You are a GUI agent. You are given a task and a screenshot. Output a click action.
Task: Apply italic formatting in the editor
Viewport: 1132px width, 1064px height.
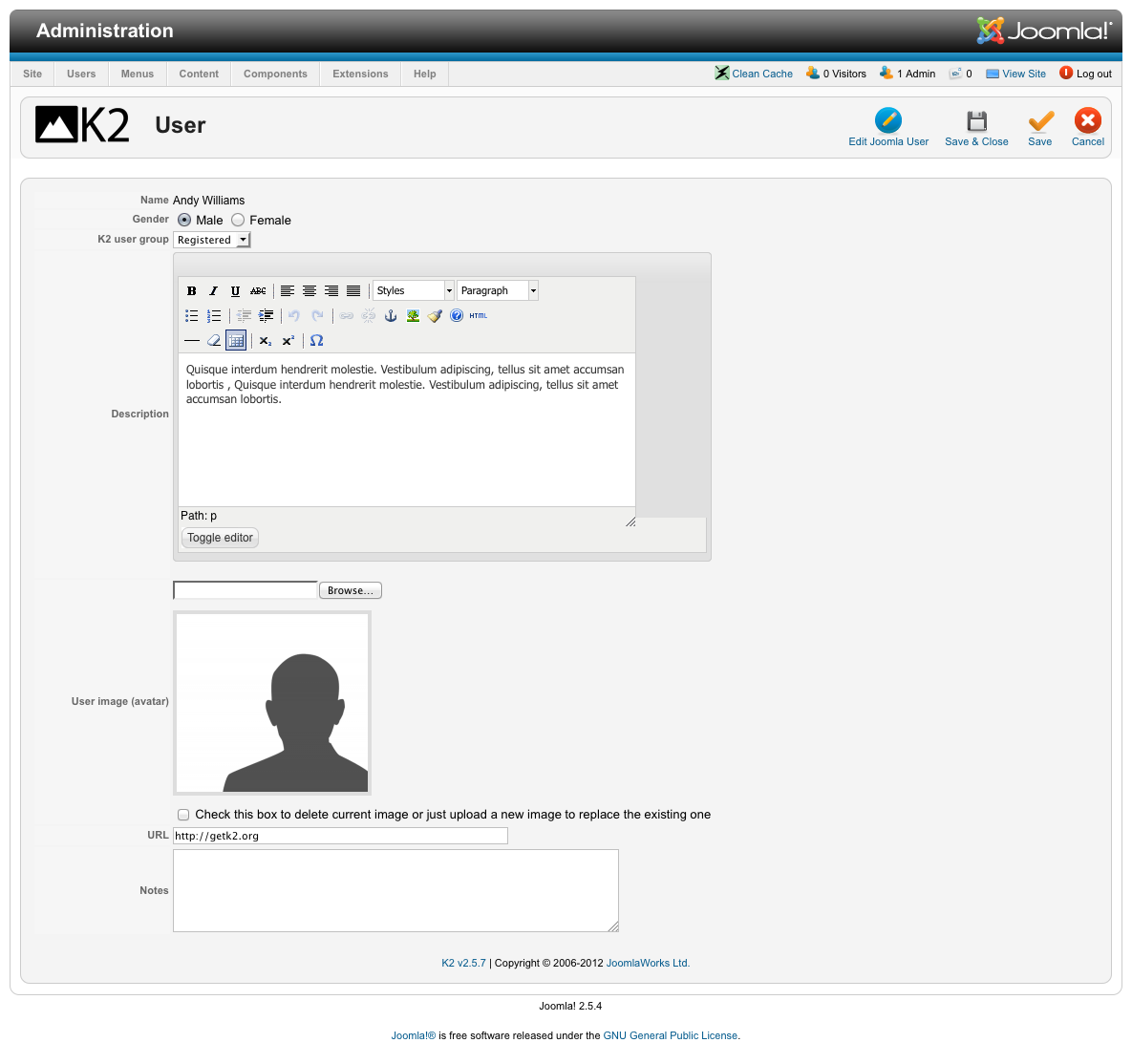(x=213, y=291)
